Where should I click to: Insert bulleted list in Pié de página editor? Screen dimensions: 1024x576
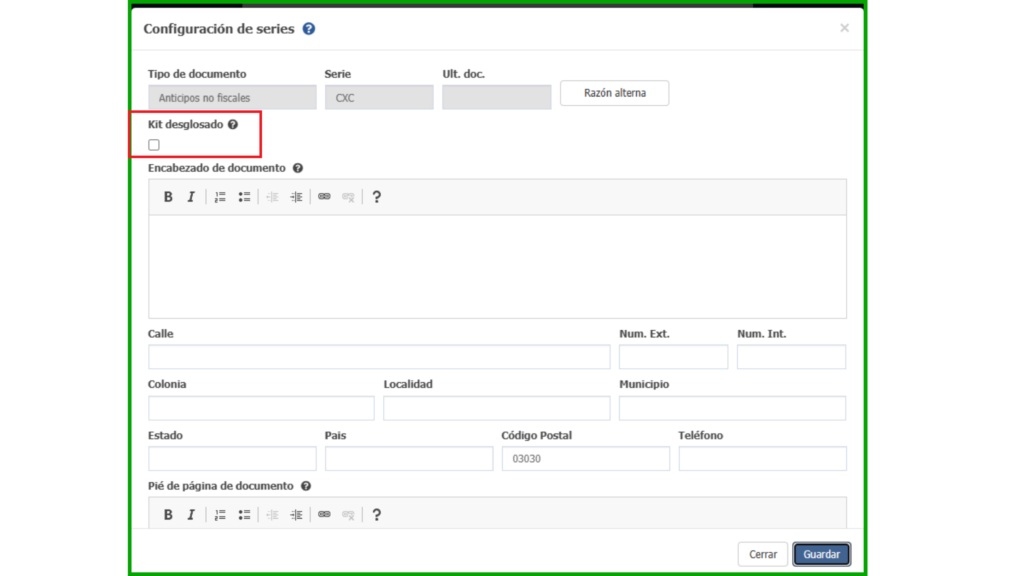(244, 515)
